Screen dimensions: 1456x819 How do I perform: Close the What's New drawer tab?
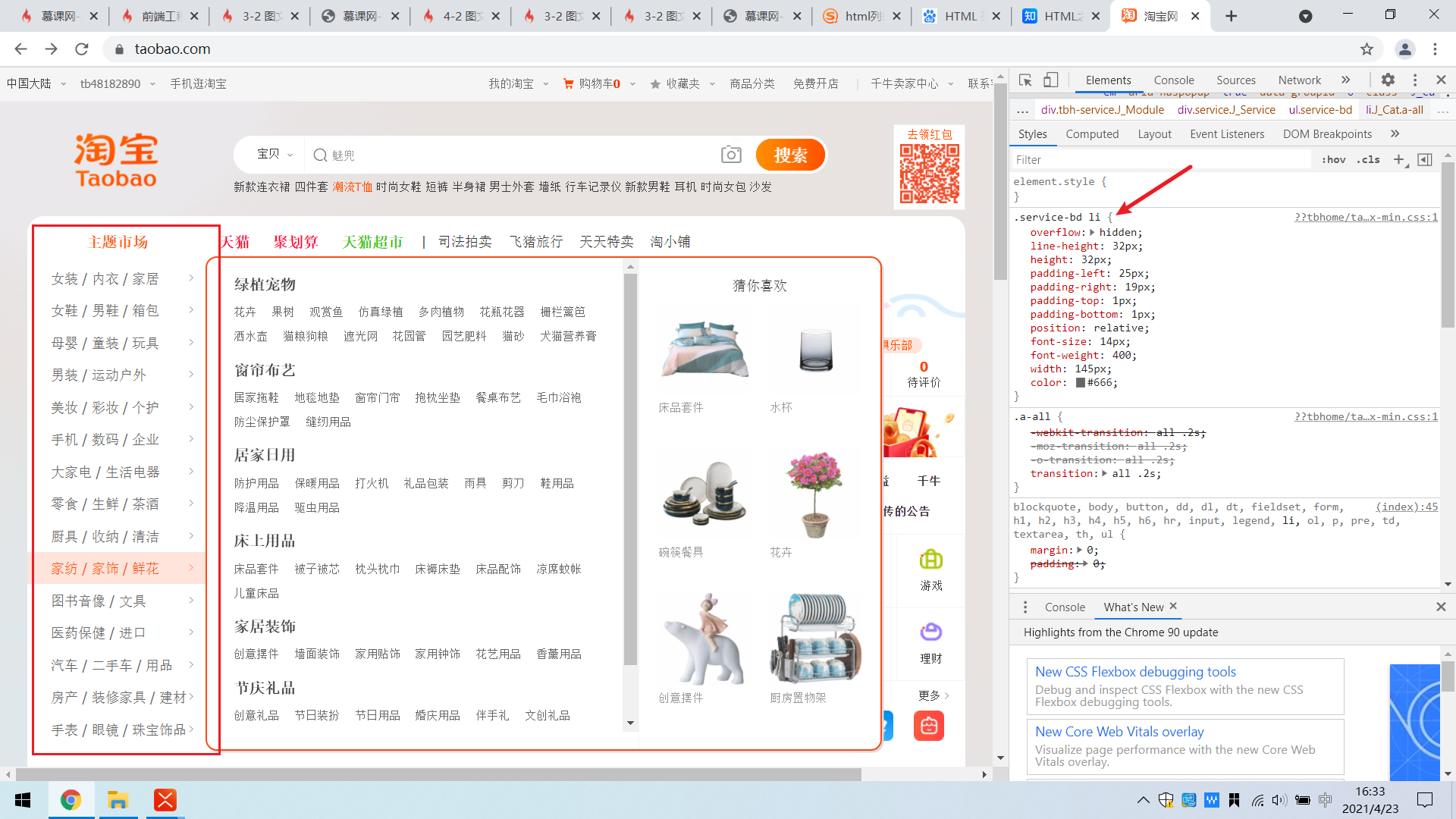point(1173,606)
